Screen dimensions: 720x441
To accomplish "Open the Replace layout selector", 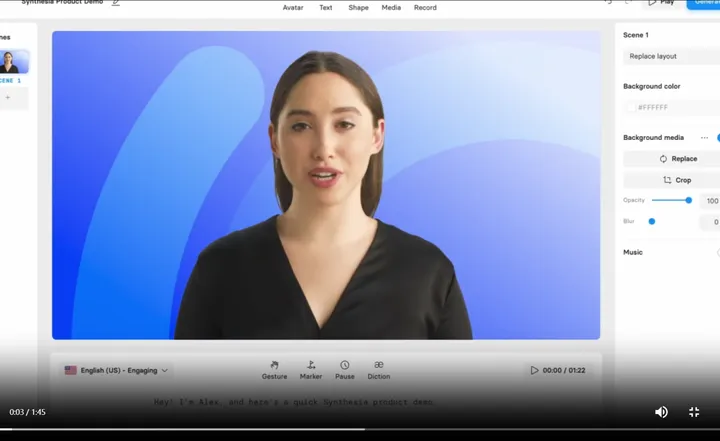I will click(x=671, y=57).
